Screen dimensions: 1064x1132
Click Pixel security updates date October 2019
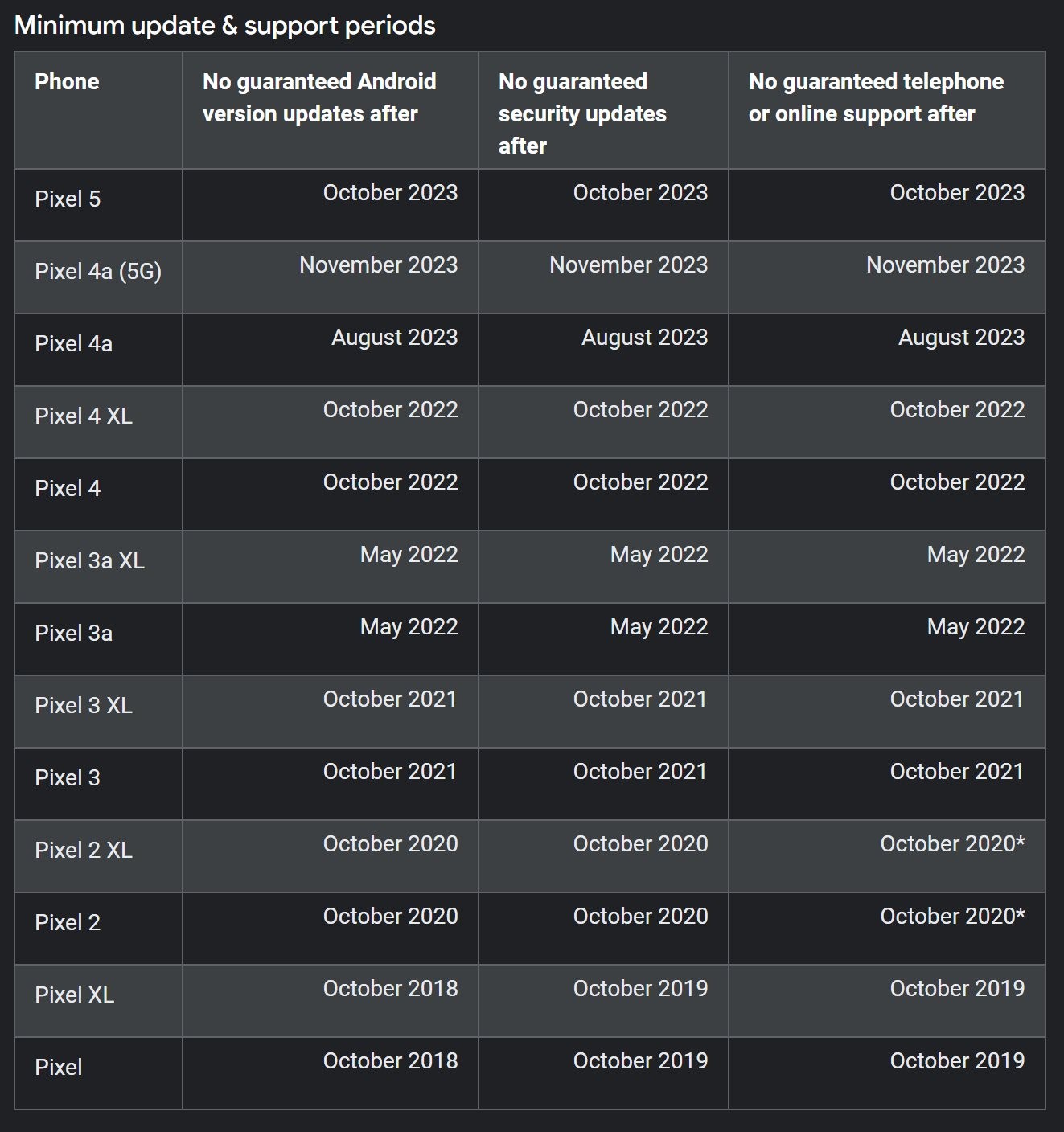tap(640, 1060)
